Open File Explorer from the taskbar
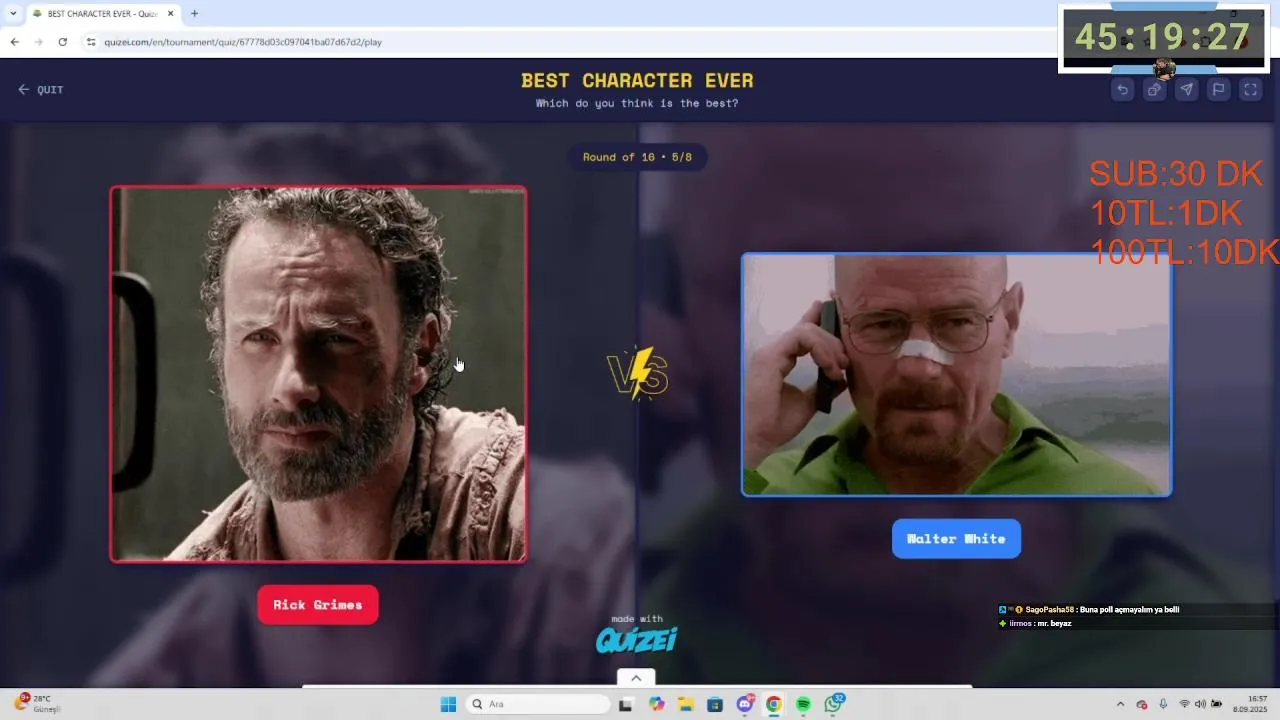This screenshot has height=720, width=1280. point(685,704)
